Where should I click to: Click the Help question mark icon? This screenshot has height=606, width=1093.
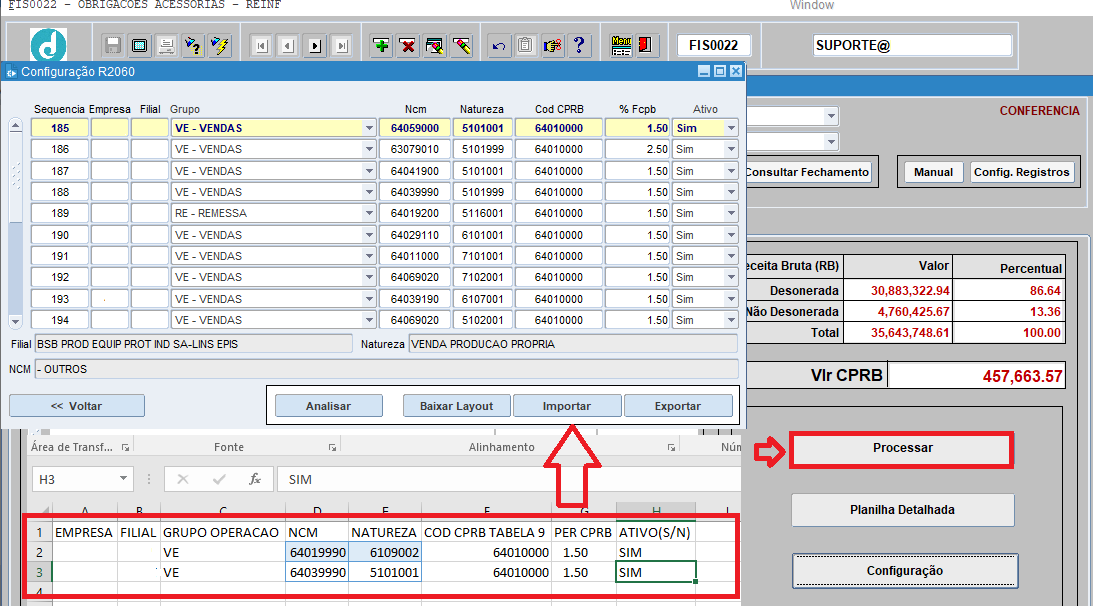tap(579, 46)
